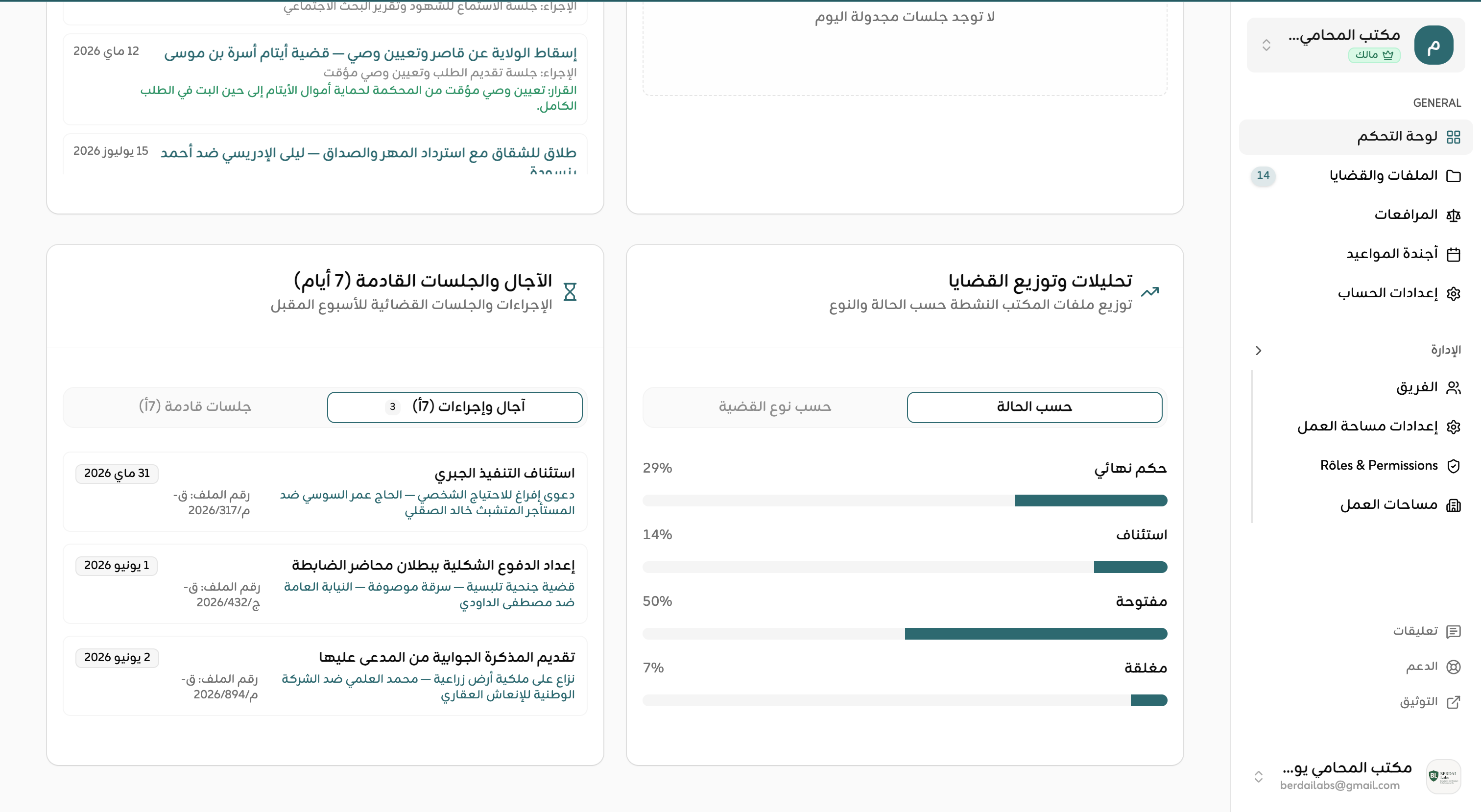The height and width of the screenshot is (812, 1481).
Task: Select the جلسات قادمة (7أ) tab
Action: pyautogui.click(x=195, y=406)
